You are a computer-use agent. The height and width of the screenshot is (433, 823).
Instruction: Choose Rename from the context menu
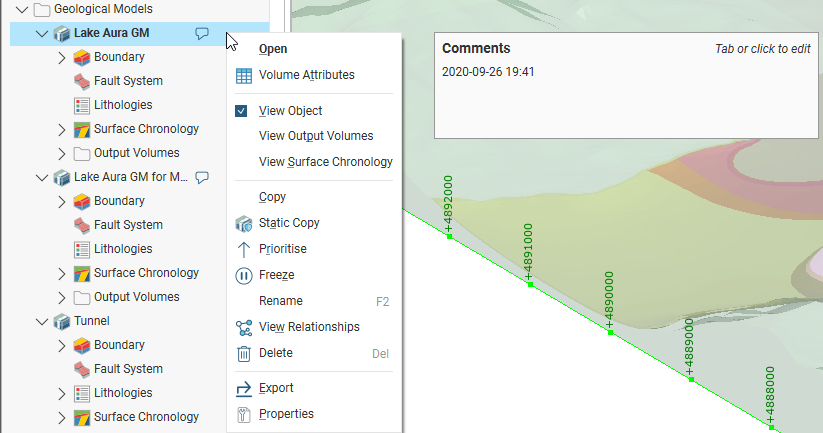280,301
